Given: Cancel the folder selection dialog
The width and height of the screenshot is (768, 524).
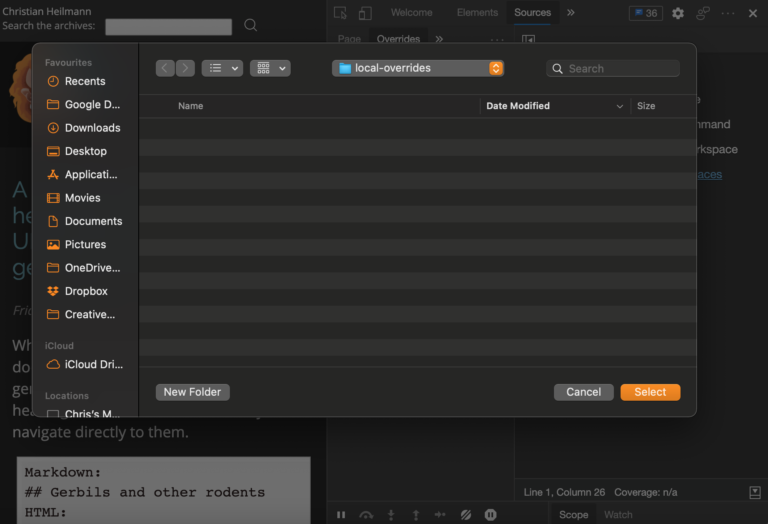Looking at the screenshot, I should [x=583, y=392].
